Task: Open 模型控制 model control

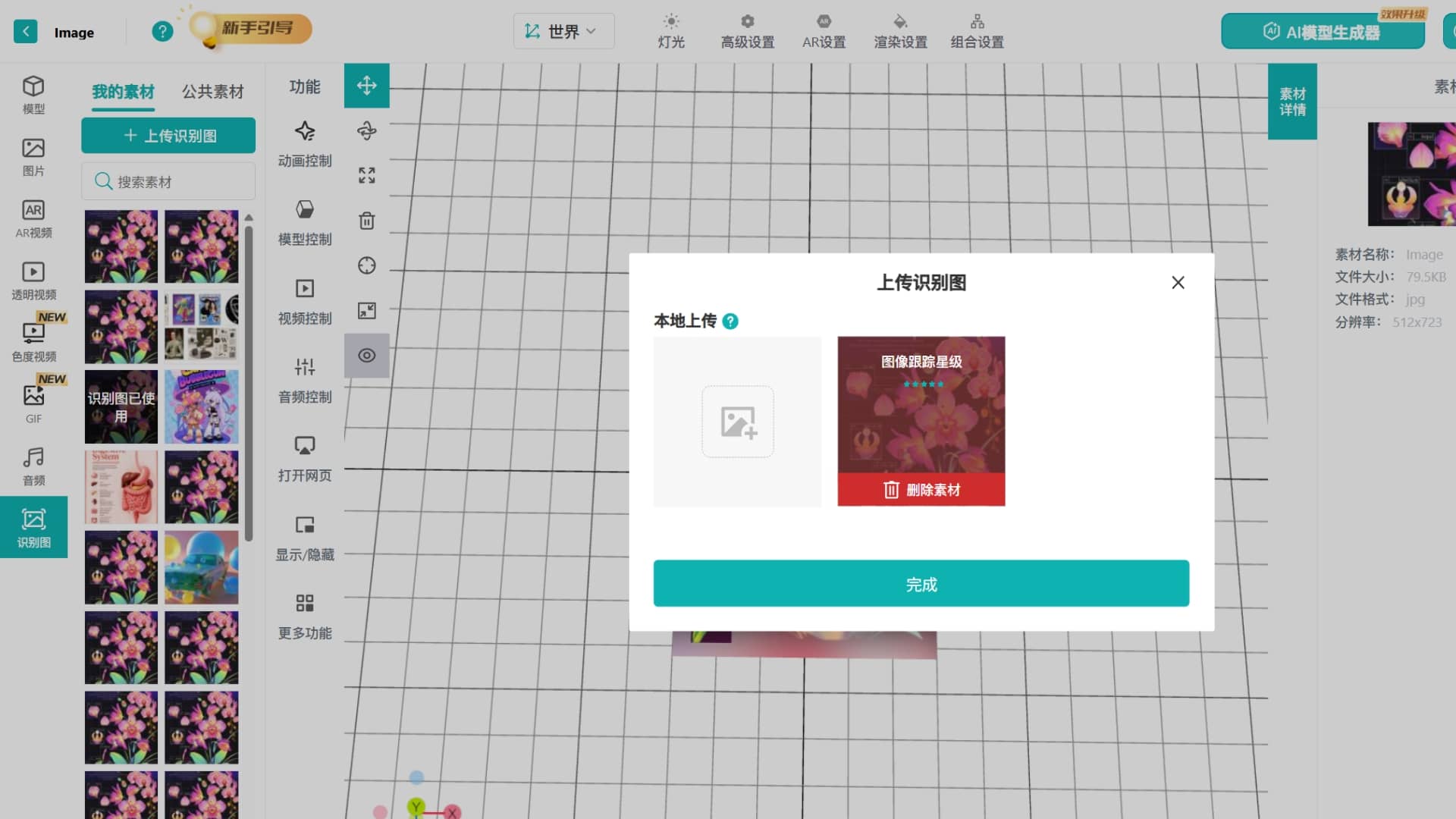Action: [x=305, y=223]
